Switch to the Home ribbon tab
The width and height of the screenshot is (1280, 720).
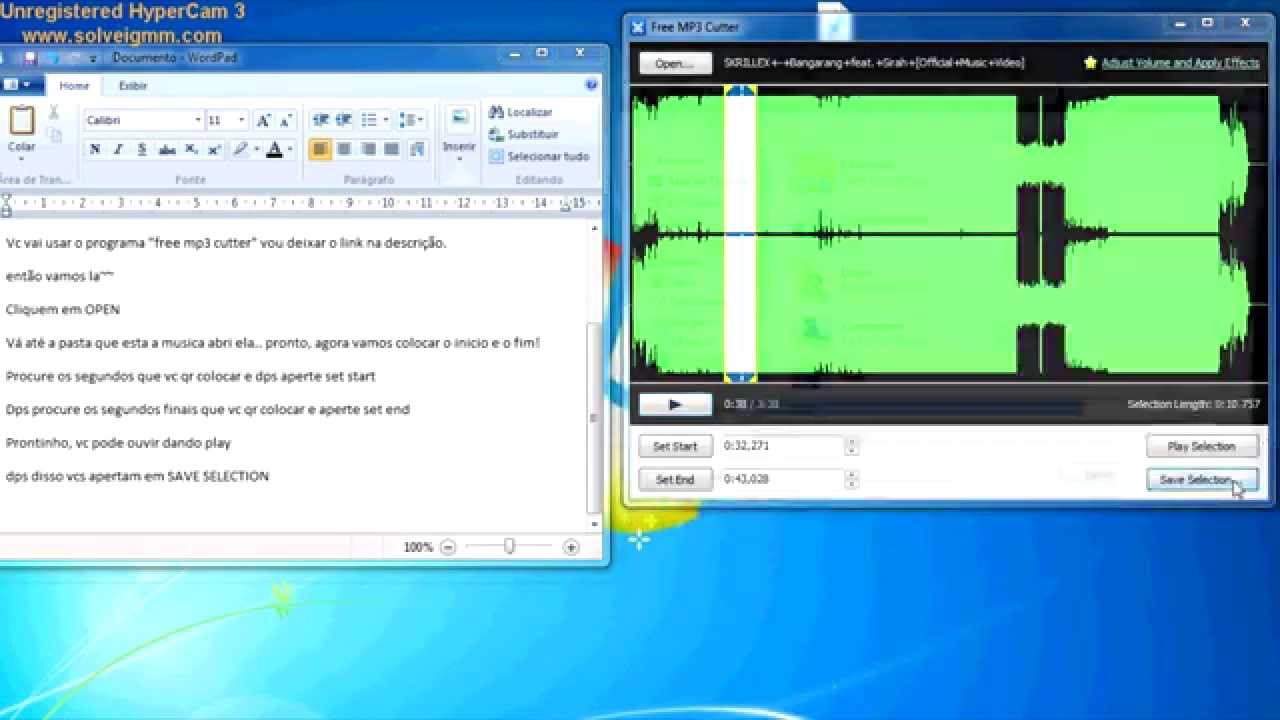74,86
